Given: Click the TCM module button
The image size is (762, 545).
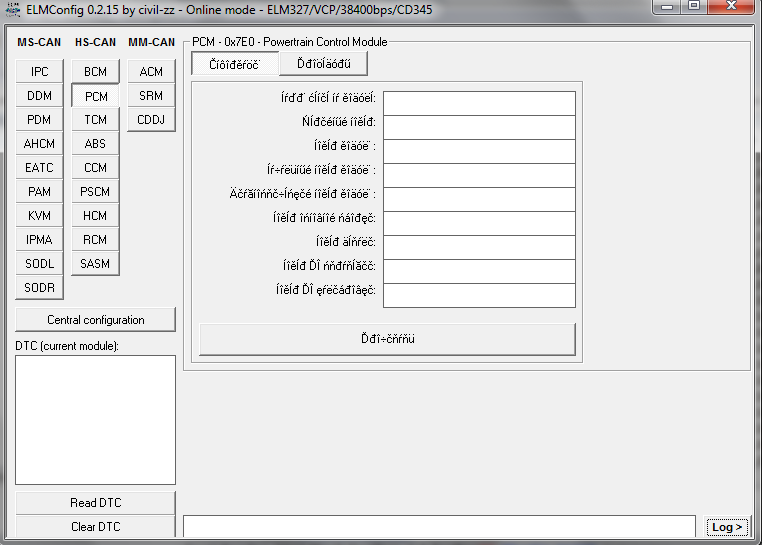Looking at the screenshot, I should point(95,120).
